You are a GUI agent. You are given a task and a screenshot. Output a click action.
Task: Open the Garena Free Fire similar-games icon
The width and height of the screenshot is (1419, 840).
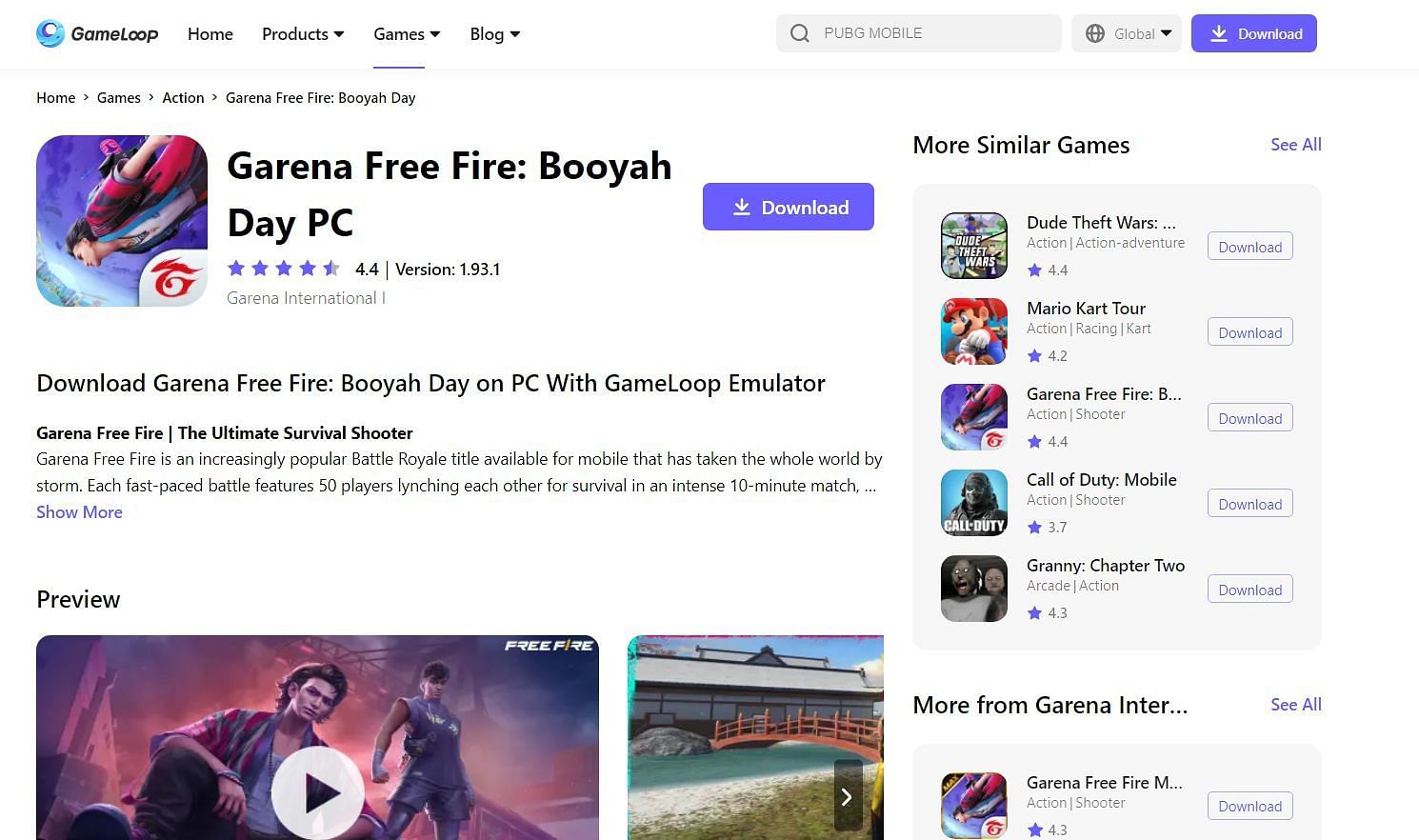[x=974, y=417]
